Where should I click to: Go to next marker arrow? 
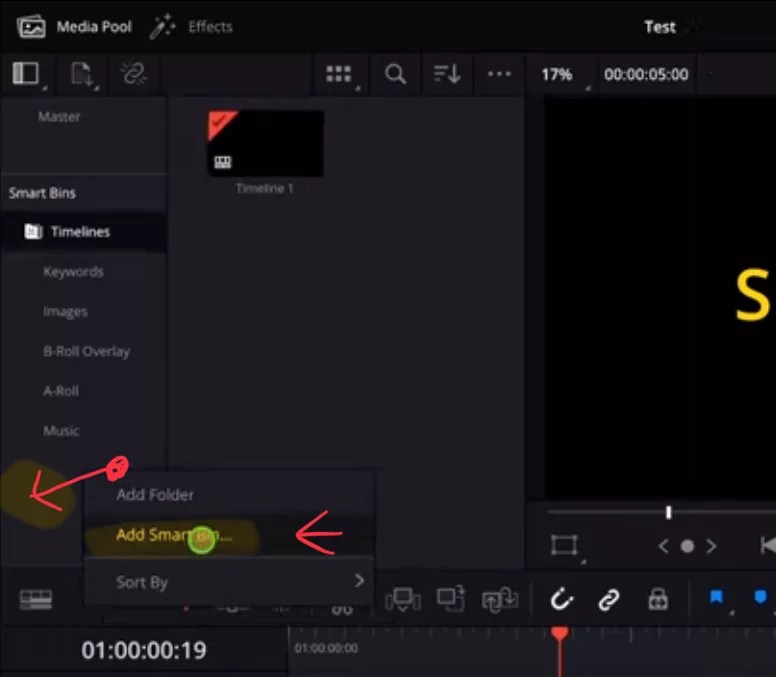711,546
